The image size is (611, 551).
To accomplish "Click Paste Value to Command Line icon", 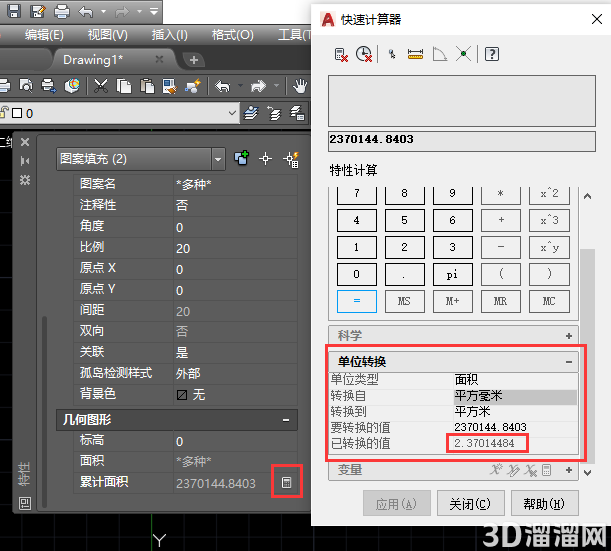I will (x=392, y=54).
